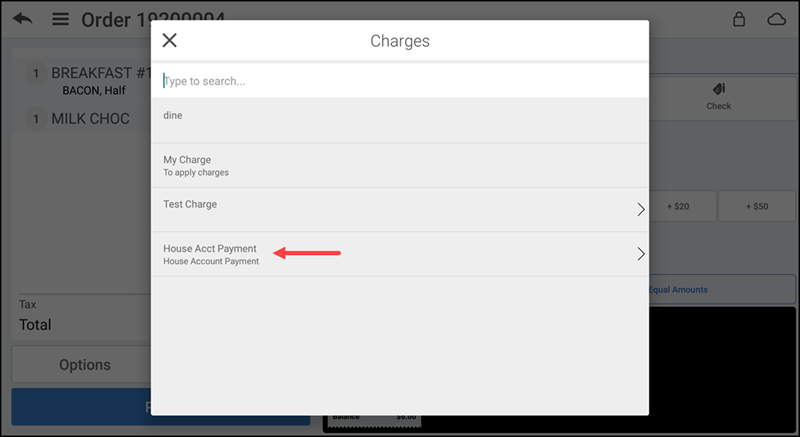
Task: Click the Total label
Action: pyautogui.click(x=35, y=325)
